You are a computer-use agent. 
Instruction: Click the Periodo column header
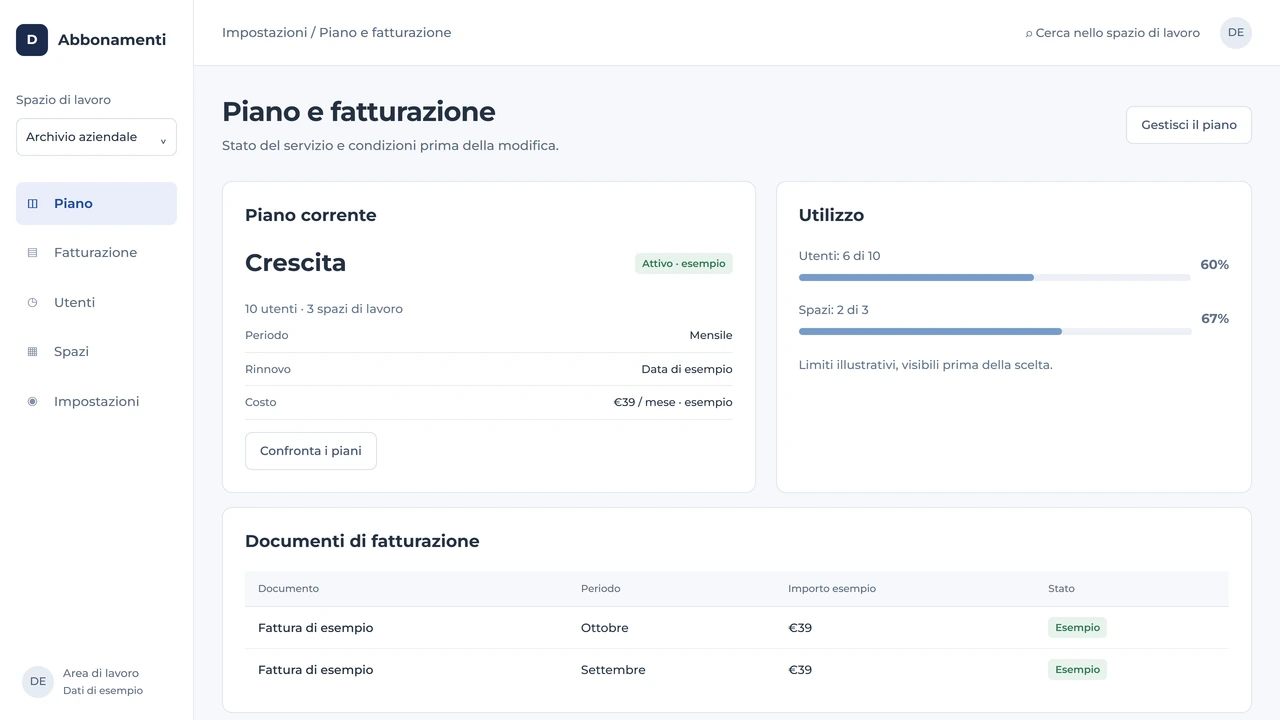pos(601,589)
